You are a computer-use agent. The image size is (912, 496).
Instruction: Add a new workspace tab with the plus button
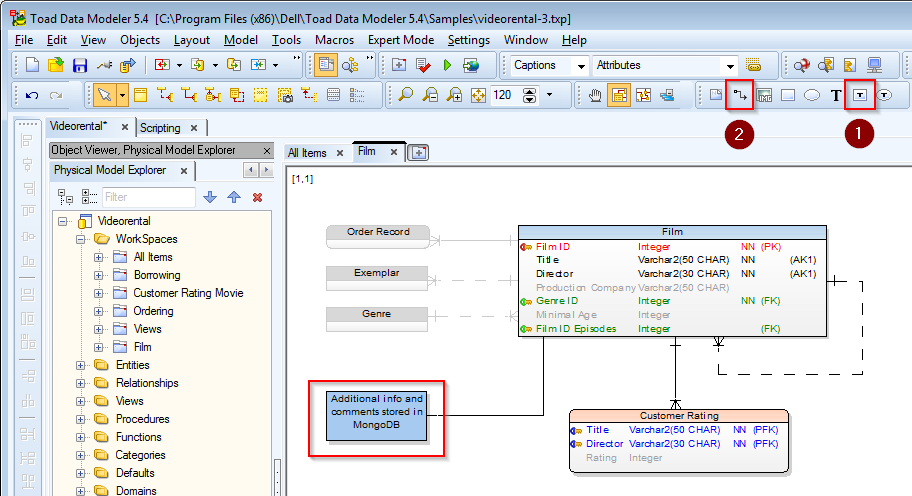(418, 152)
